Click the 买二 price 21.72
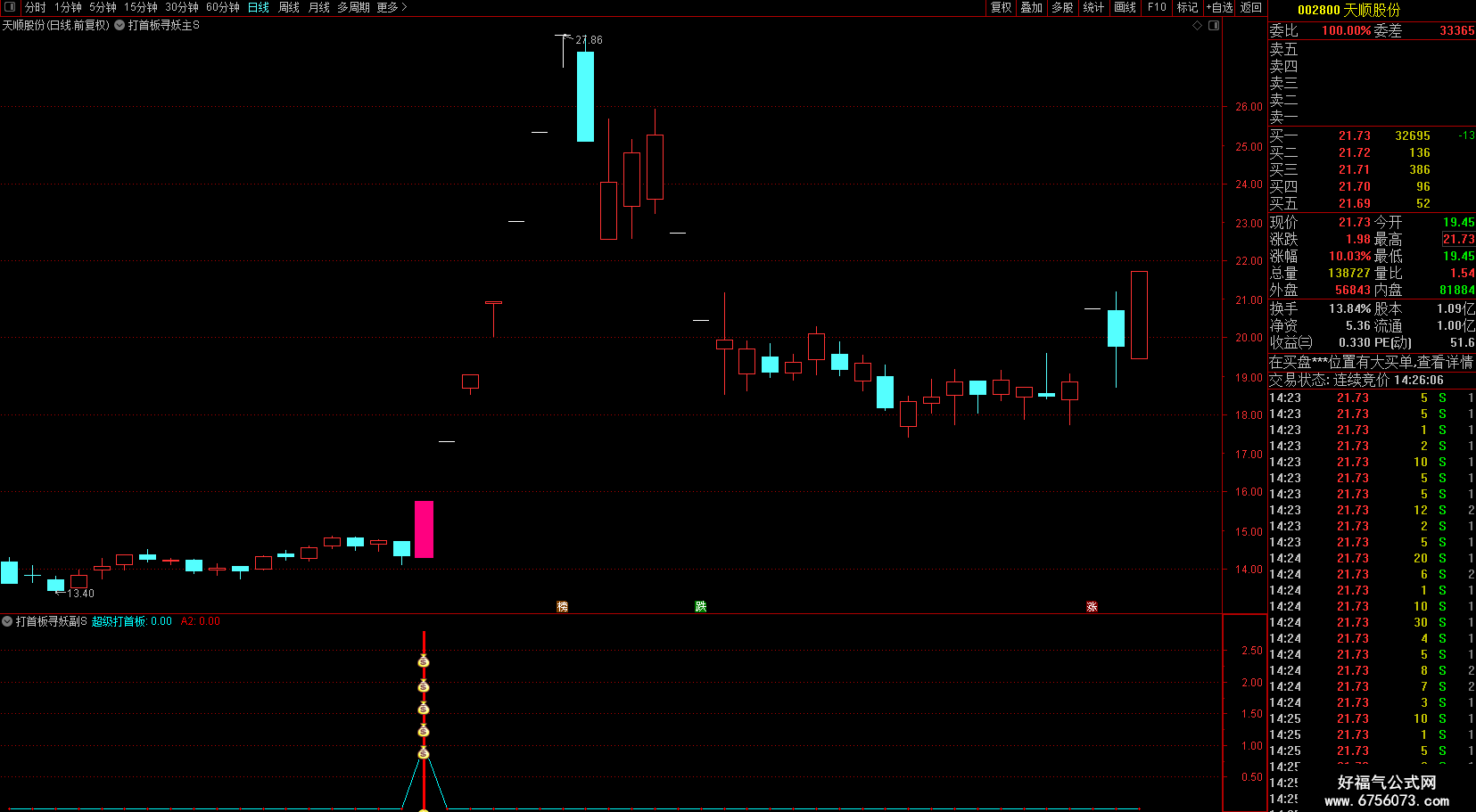 [1354, 152]
